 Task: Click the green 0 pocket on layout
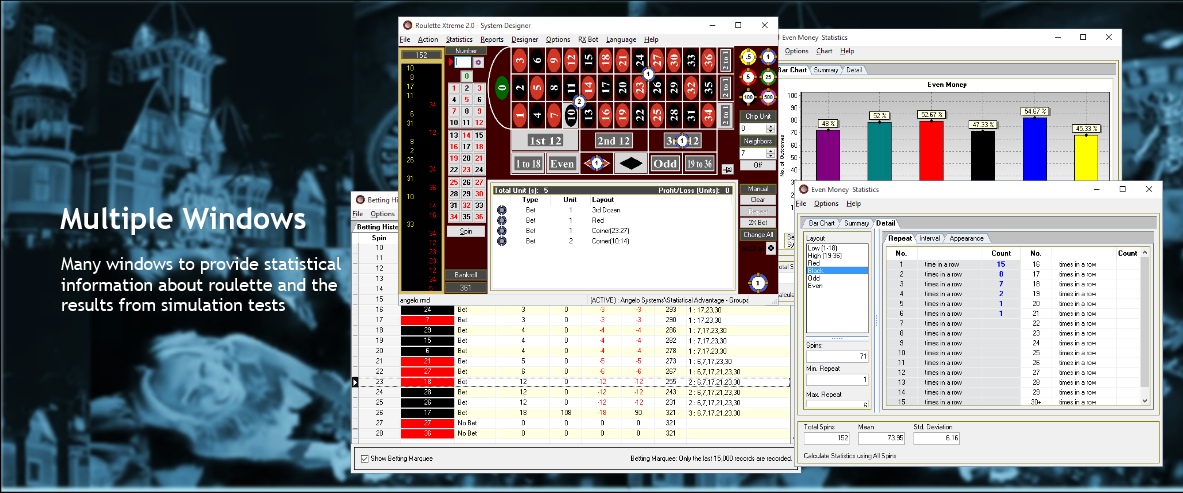coord(502,88)
